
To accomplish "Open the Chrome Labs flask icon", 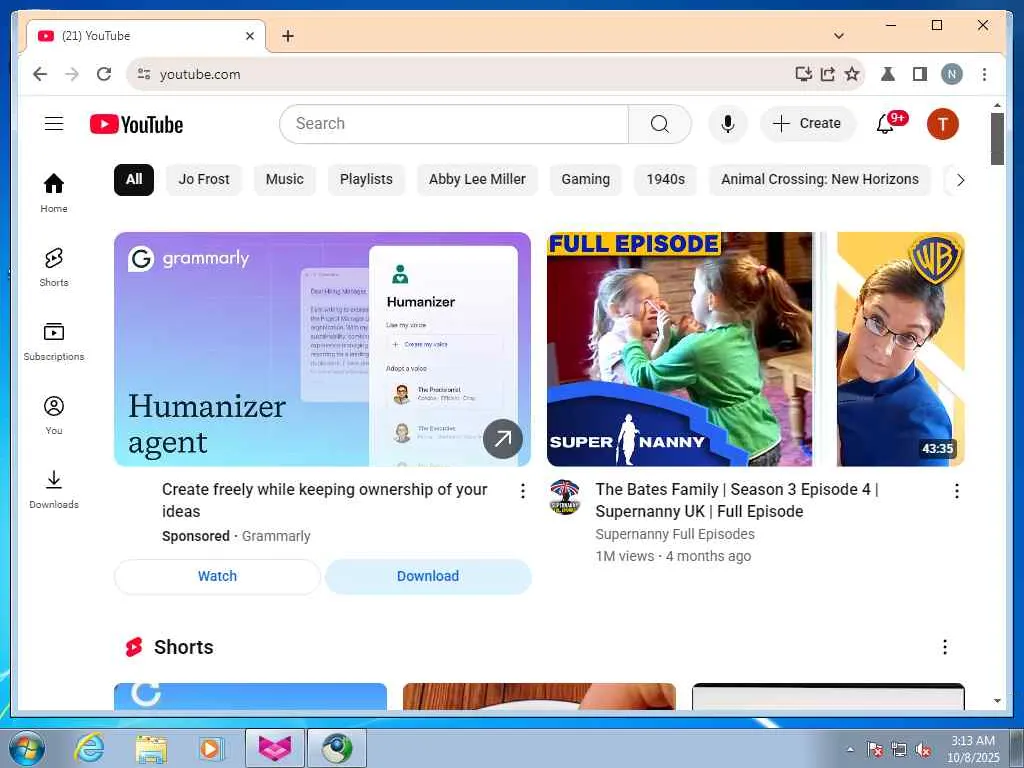I will pos(888,74).
